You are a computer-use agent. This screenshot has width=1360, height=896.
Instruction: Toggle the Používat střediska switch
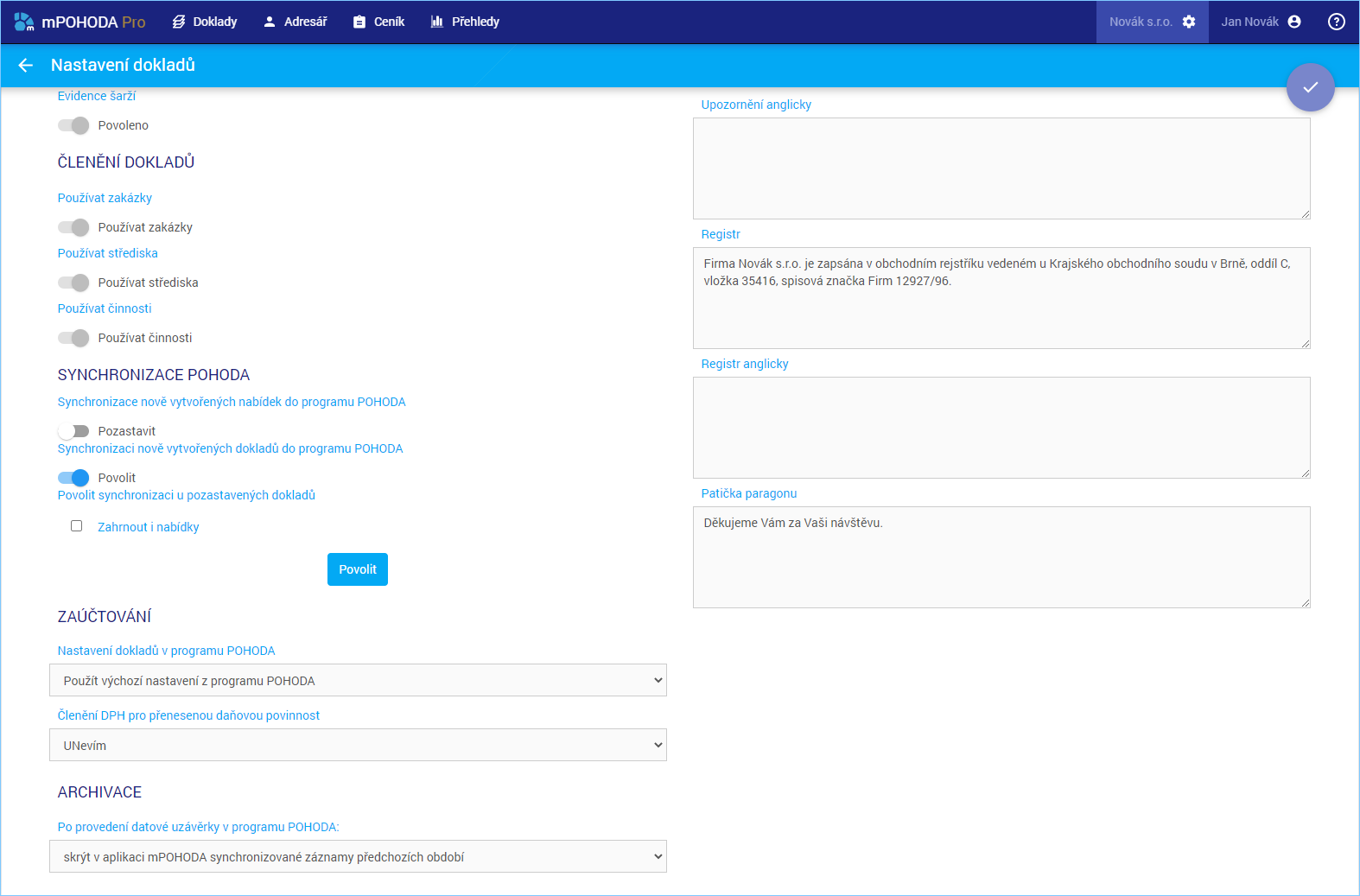click(73, 283)
